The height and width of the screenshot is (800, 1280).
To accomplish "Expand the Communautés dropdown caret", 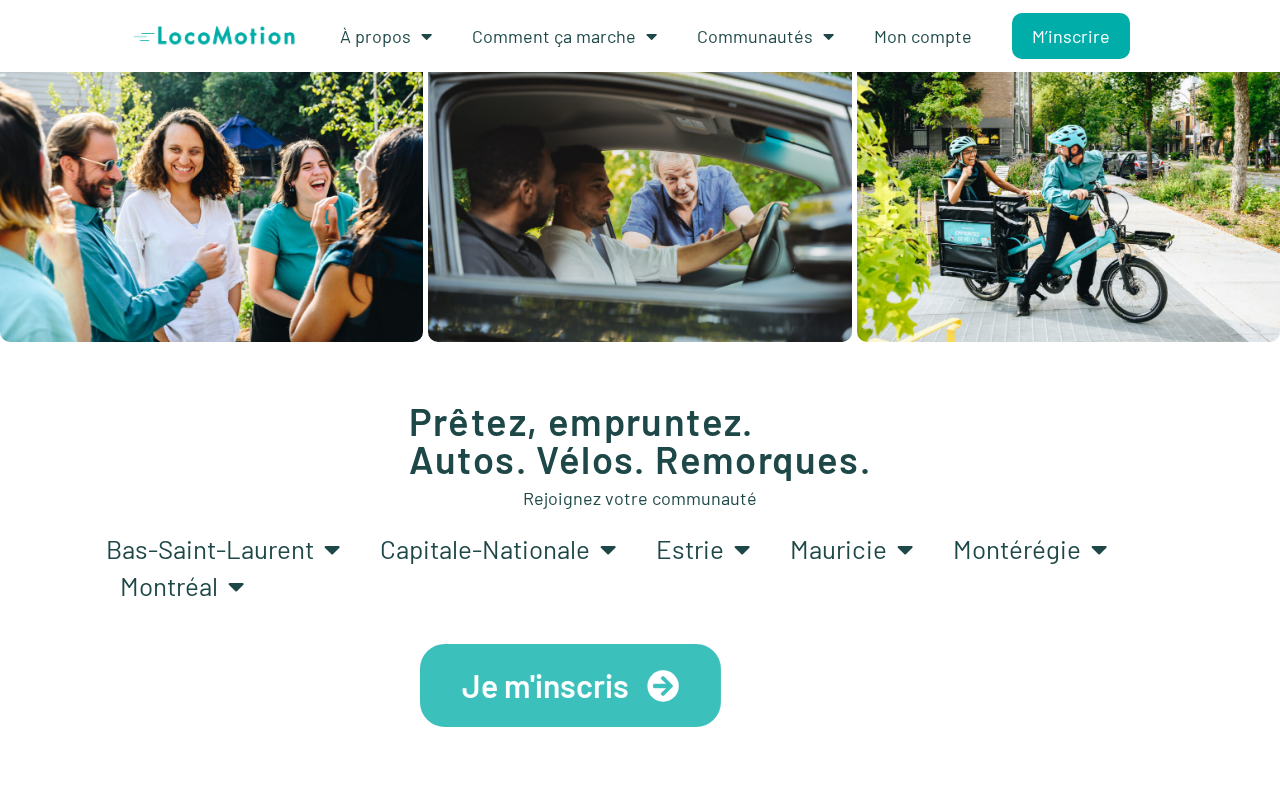I will tap(828, 37).
